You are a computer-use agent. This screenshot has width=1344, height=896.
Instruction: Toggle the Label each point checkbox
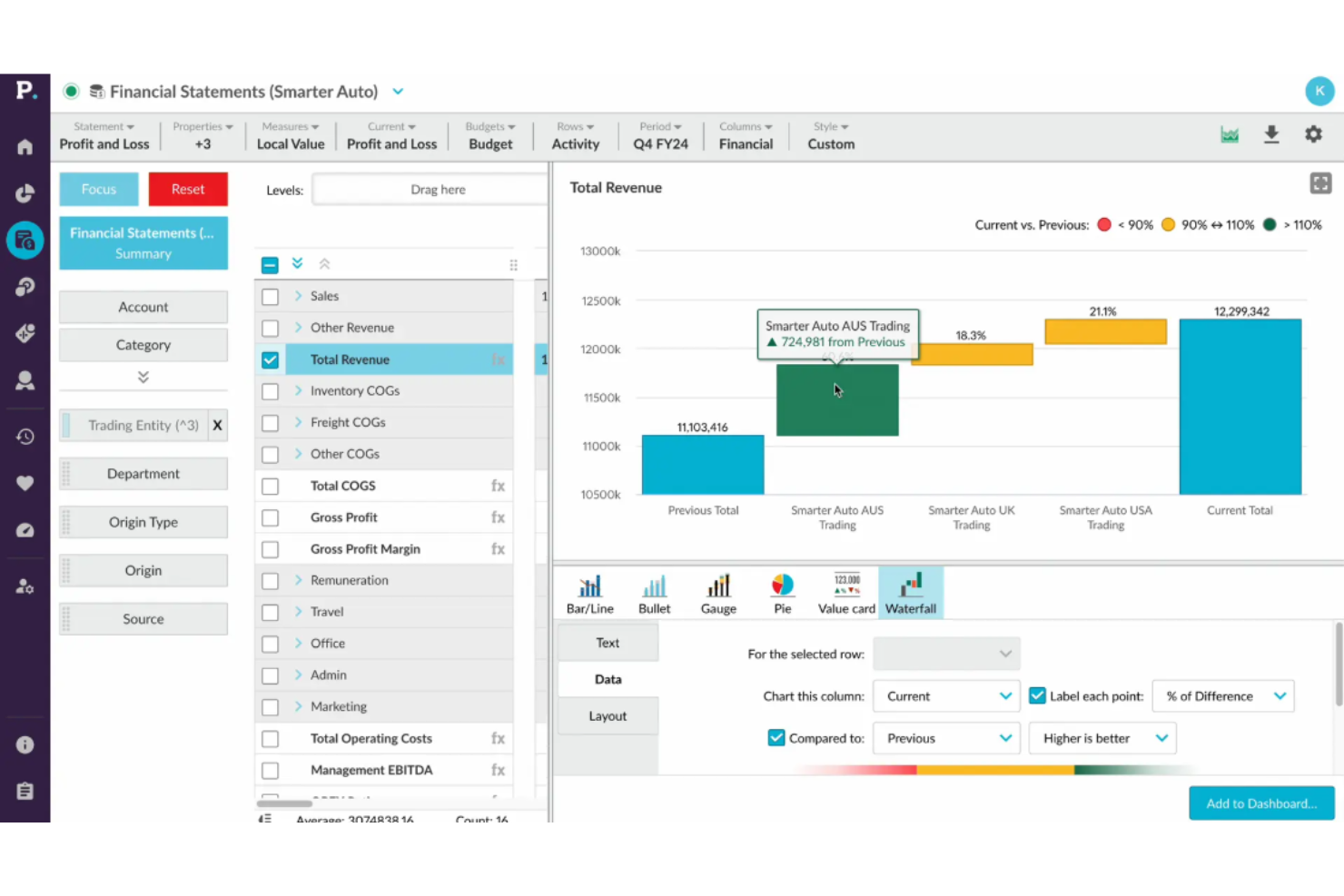point(1037,695)
